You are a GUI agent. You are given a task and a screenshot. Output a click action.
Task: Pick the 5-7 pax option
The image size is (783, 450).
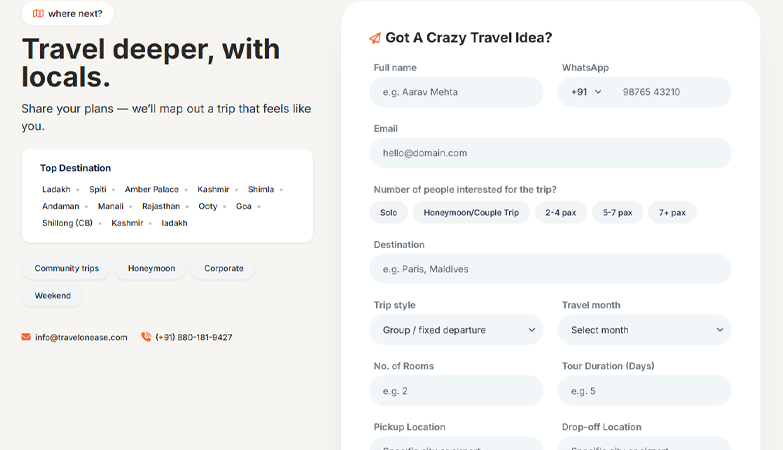pyautogui.click(x=617, y=212)
